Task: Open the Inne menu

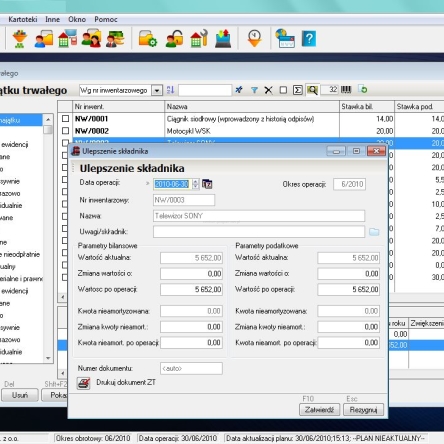Action: pos(53,19)
